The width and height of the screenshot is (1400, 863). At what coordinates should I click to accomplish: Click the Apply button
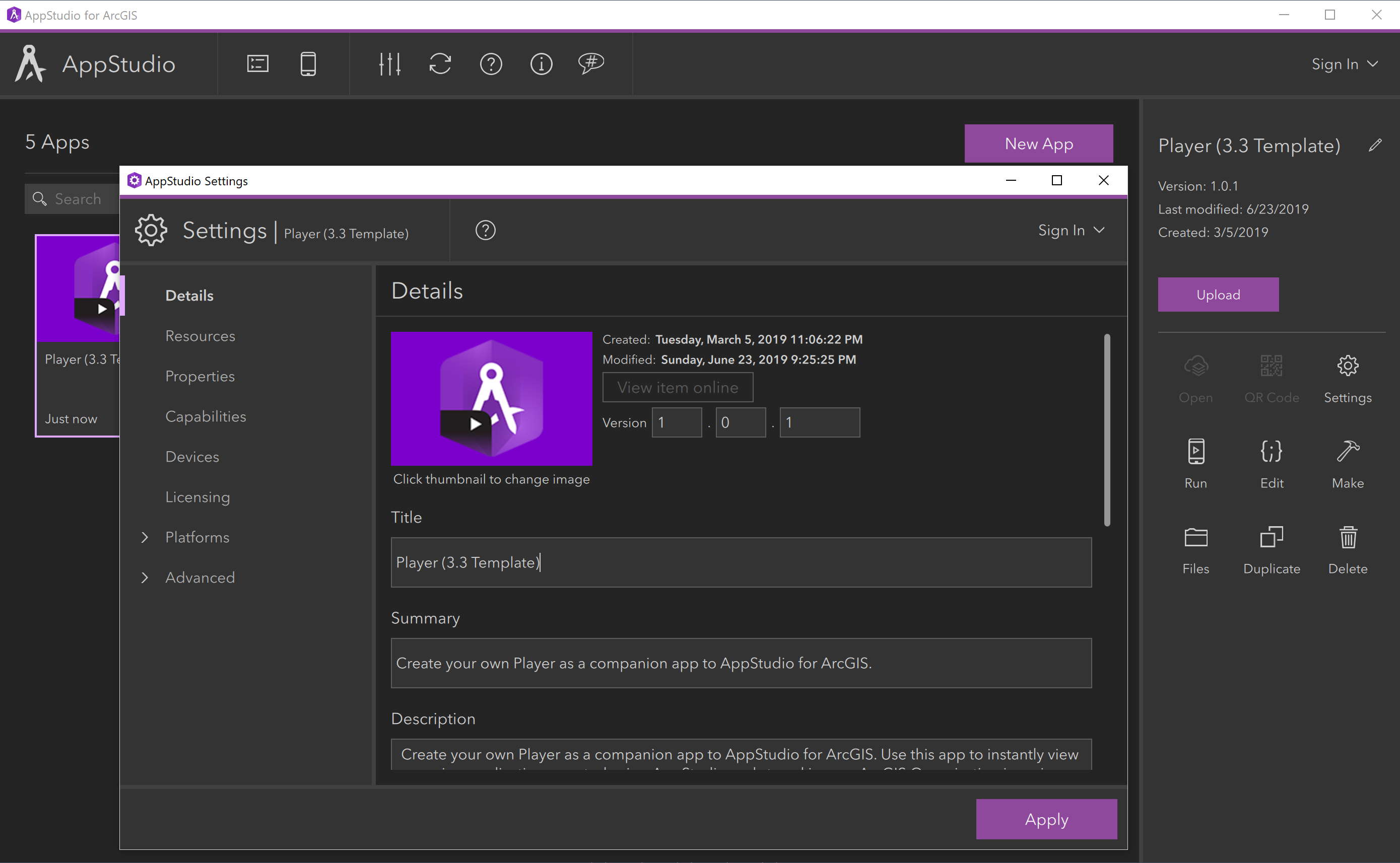pos(1047,819)
